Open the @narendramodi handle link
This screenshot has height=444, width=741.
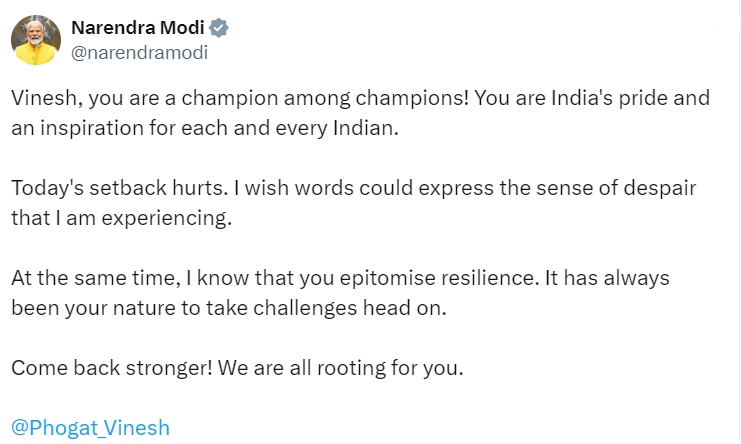[x=139, y=52]
